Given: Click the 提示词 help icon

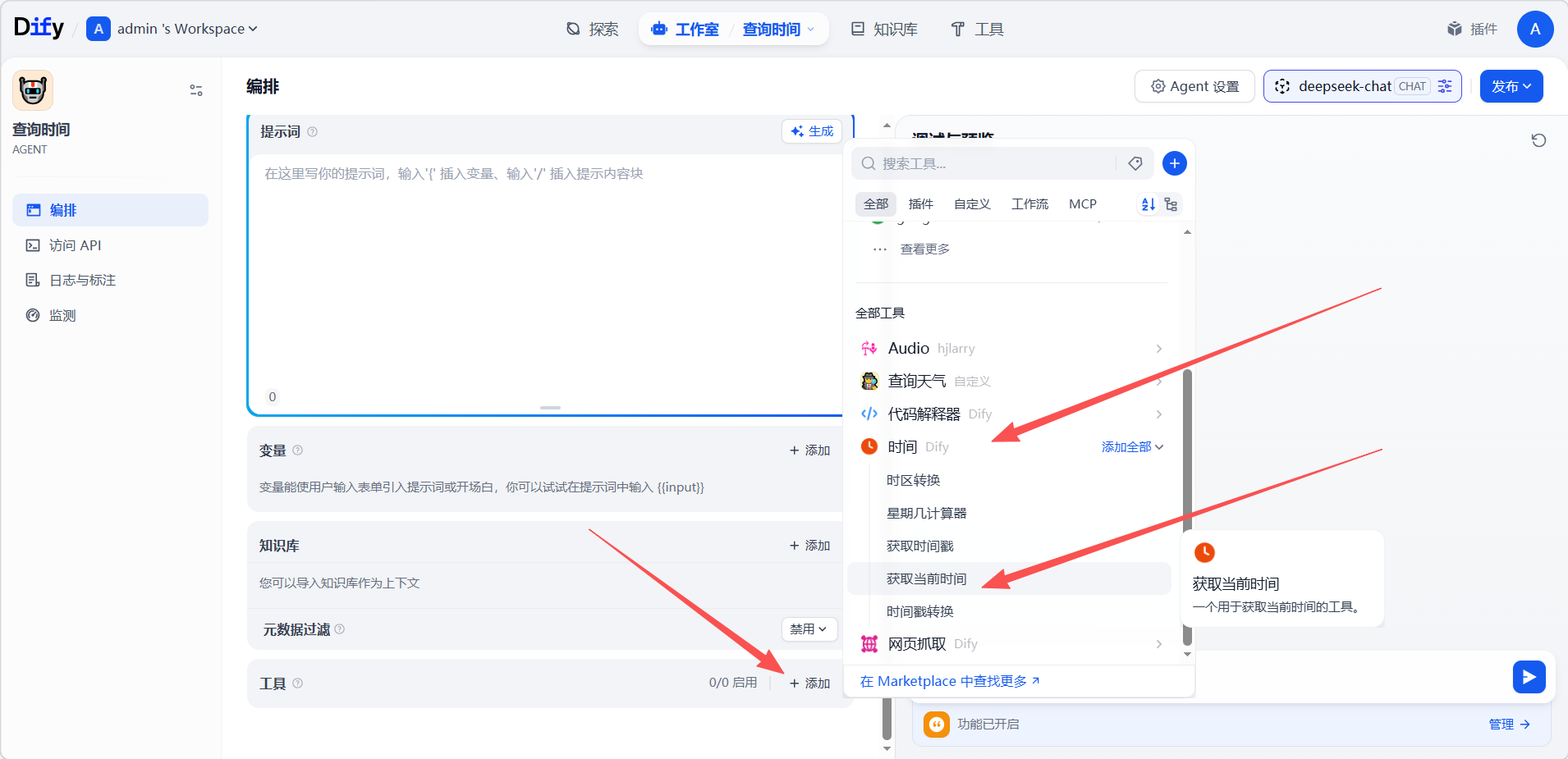Looking at the screenshot, I should tap(312, 132).
